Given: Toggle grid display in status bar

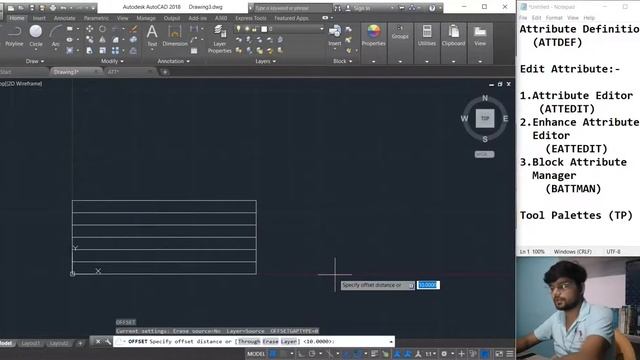Looking at the screenshot, I should [x=273, y=354].
